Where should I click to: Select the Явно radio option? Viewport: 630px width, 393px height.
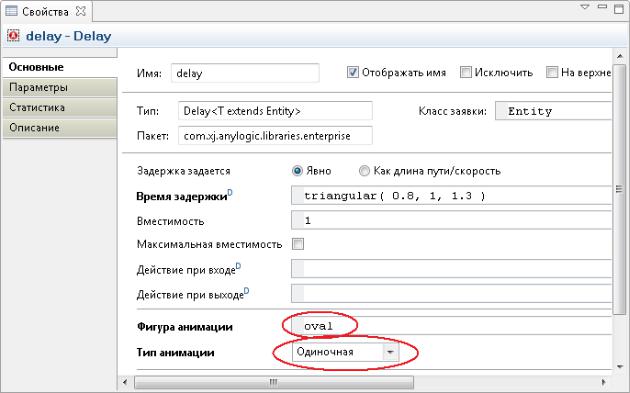(297, 171)
